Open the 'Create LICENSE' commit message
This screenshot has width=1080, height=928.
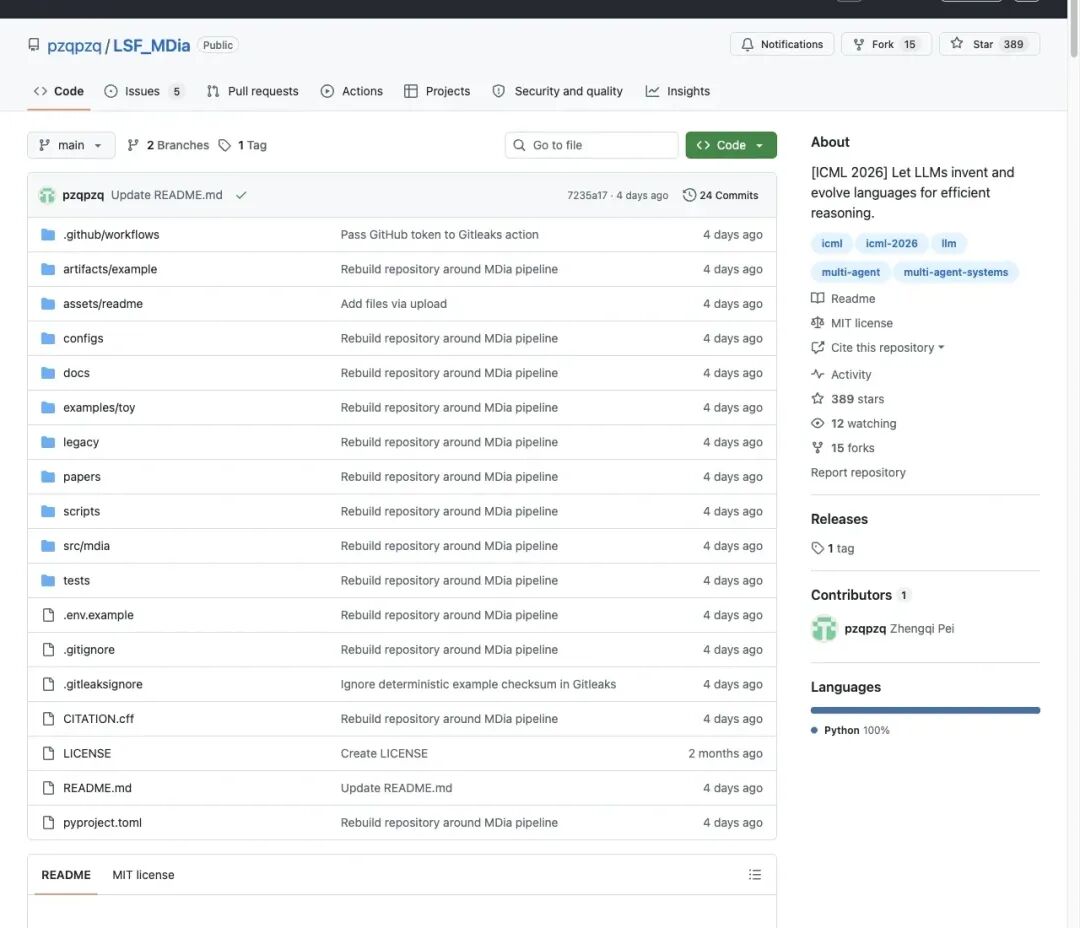click(384, 754)
